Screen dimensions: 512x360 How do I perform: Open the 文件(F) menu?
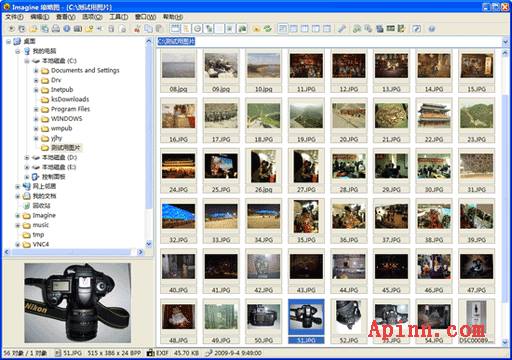[14, 17]
